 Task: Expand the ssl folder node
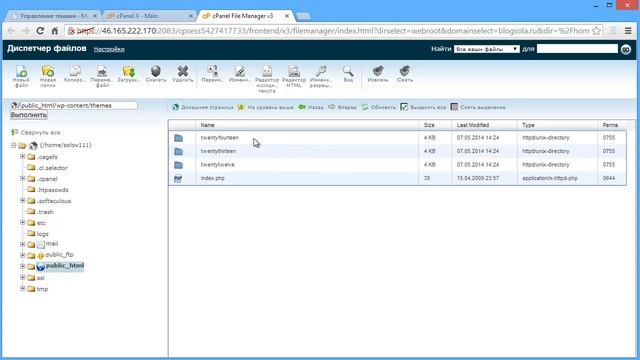click(x=23, y=277)
